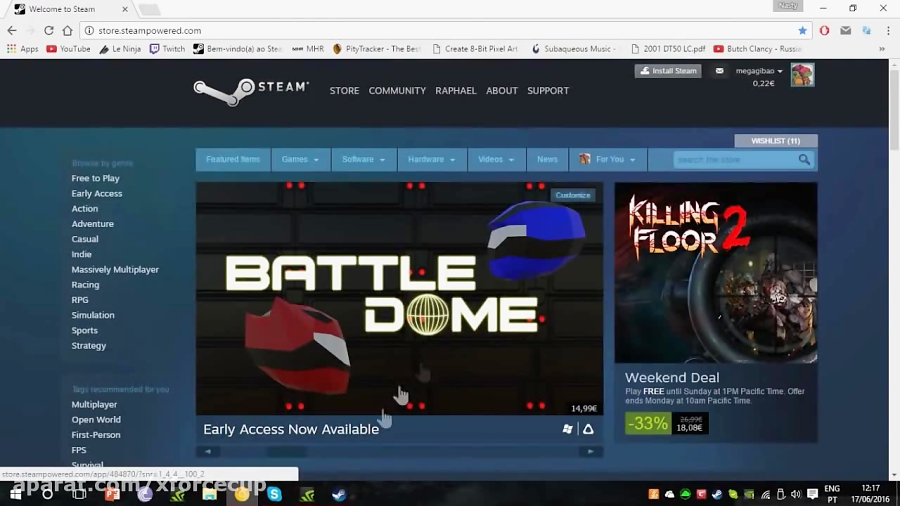Screen dimensions: 900x506
Task: Click the Steam logo in the header
Action: click(x=250, y=90)
